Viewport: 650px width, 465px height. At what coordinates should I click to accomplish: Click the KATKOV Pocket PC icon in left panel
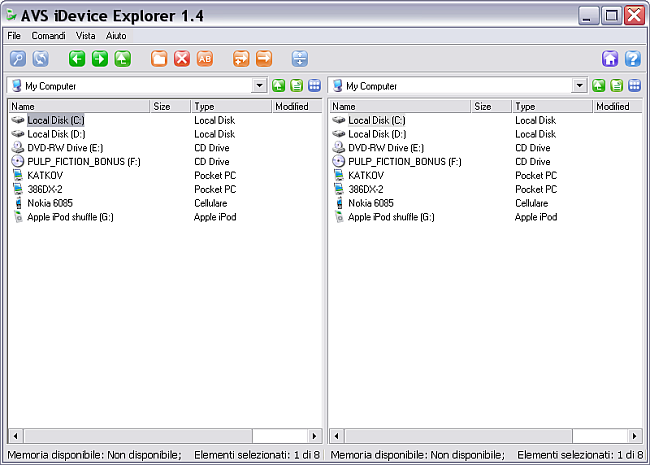(x=18, y=175)
